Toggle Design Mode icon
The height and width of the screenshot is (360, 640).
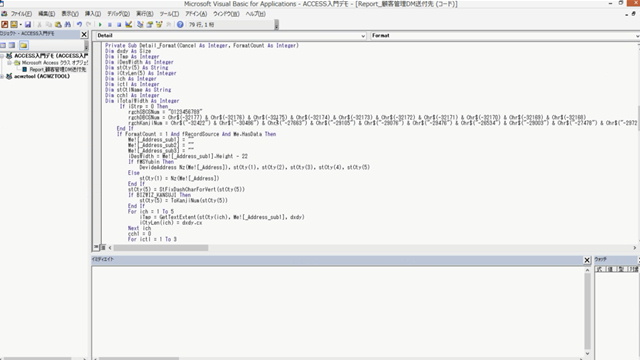129,24
